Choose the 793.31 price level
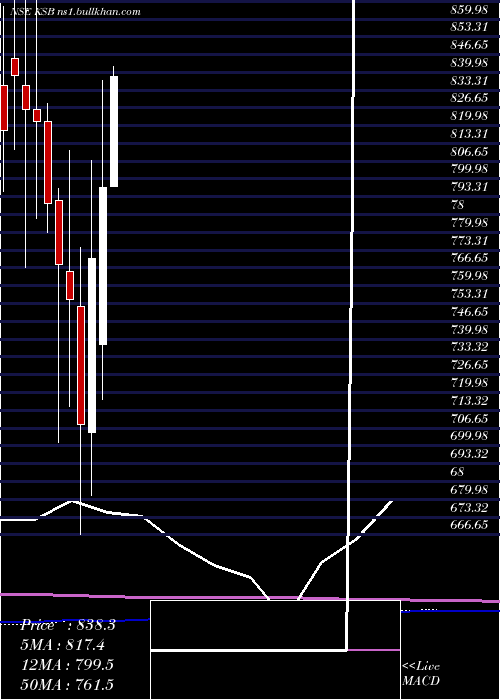This screenshot has height=700, width=500. click(469, 187)
